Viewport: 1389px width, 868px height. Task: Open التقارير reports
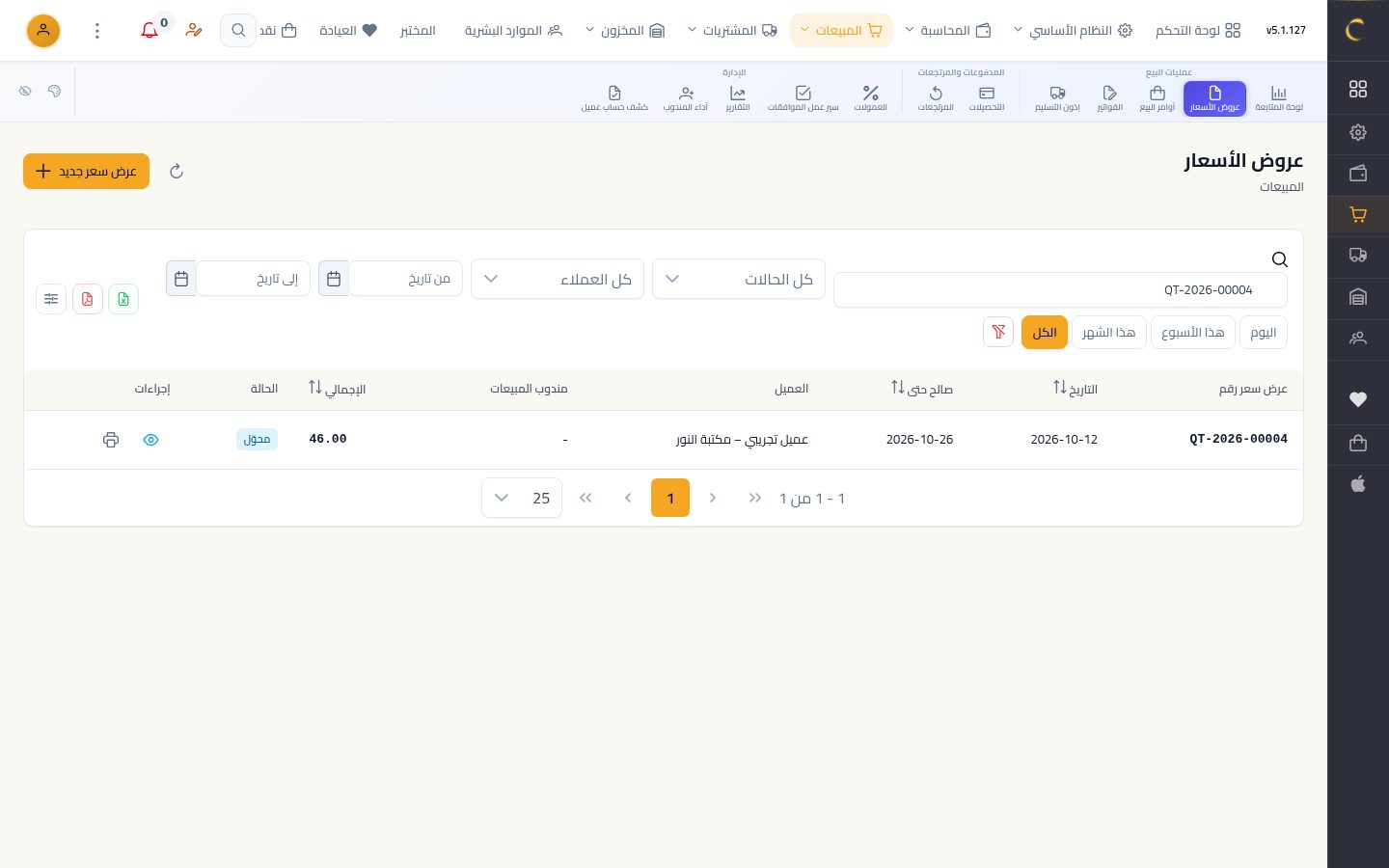pos(738,98)
